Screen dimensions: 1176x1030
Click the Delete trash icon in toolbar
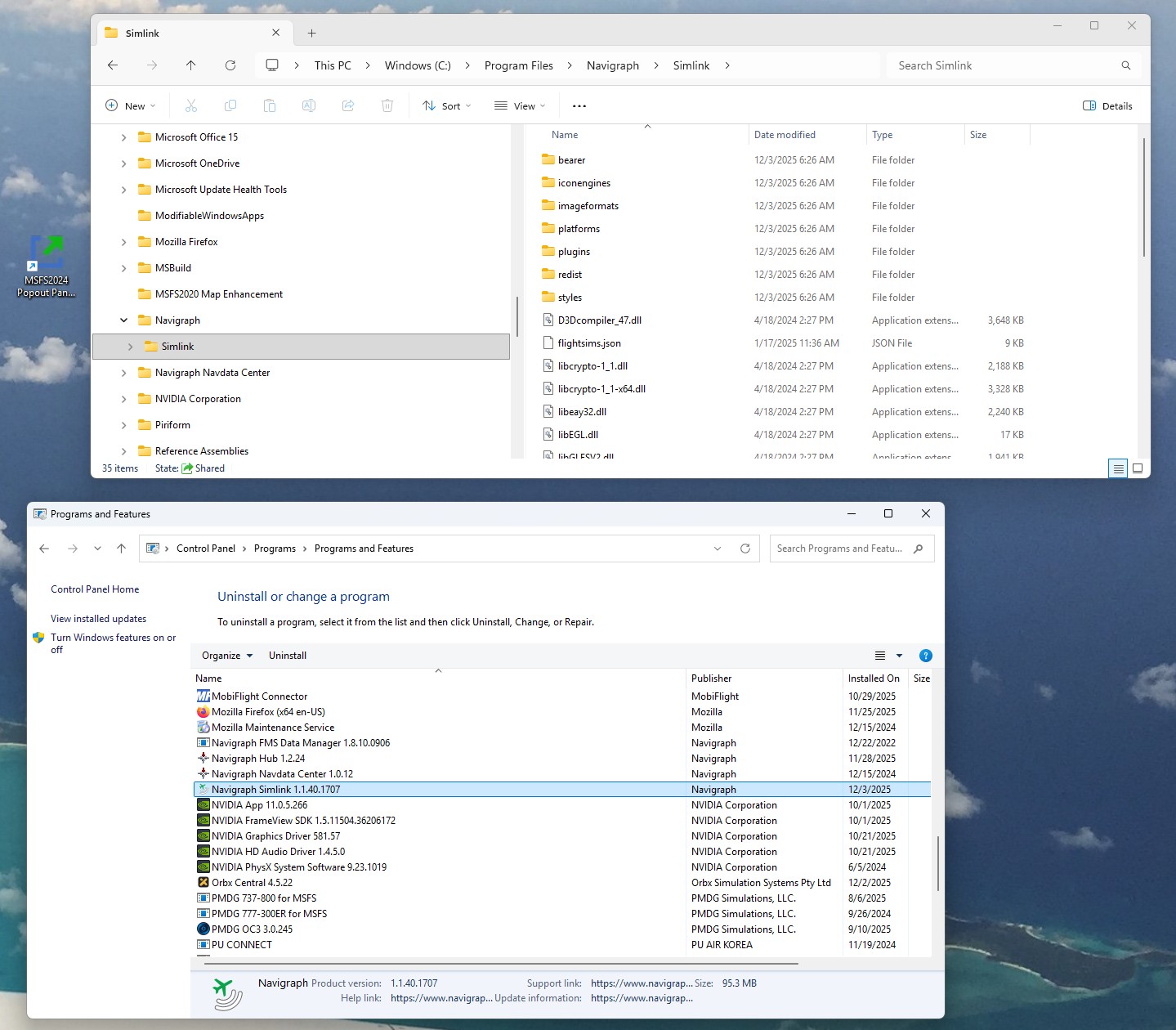[x=387, y=105]
